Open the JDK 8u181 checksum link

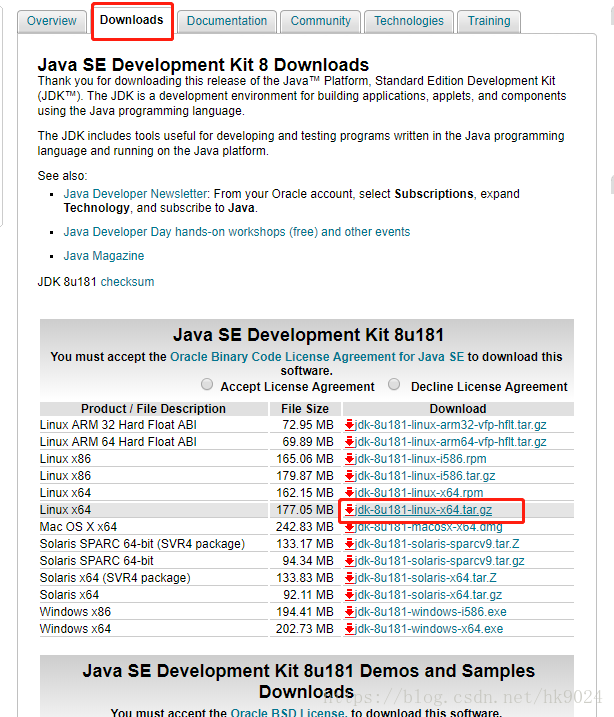128,282
